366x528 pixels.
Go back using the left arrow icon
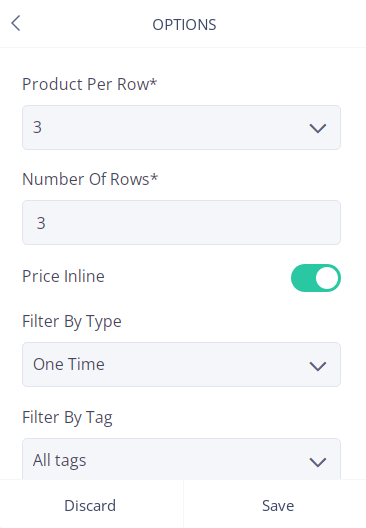coord(16,23)
